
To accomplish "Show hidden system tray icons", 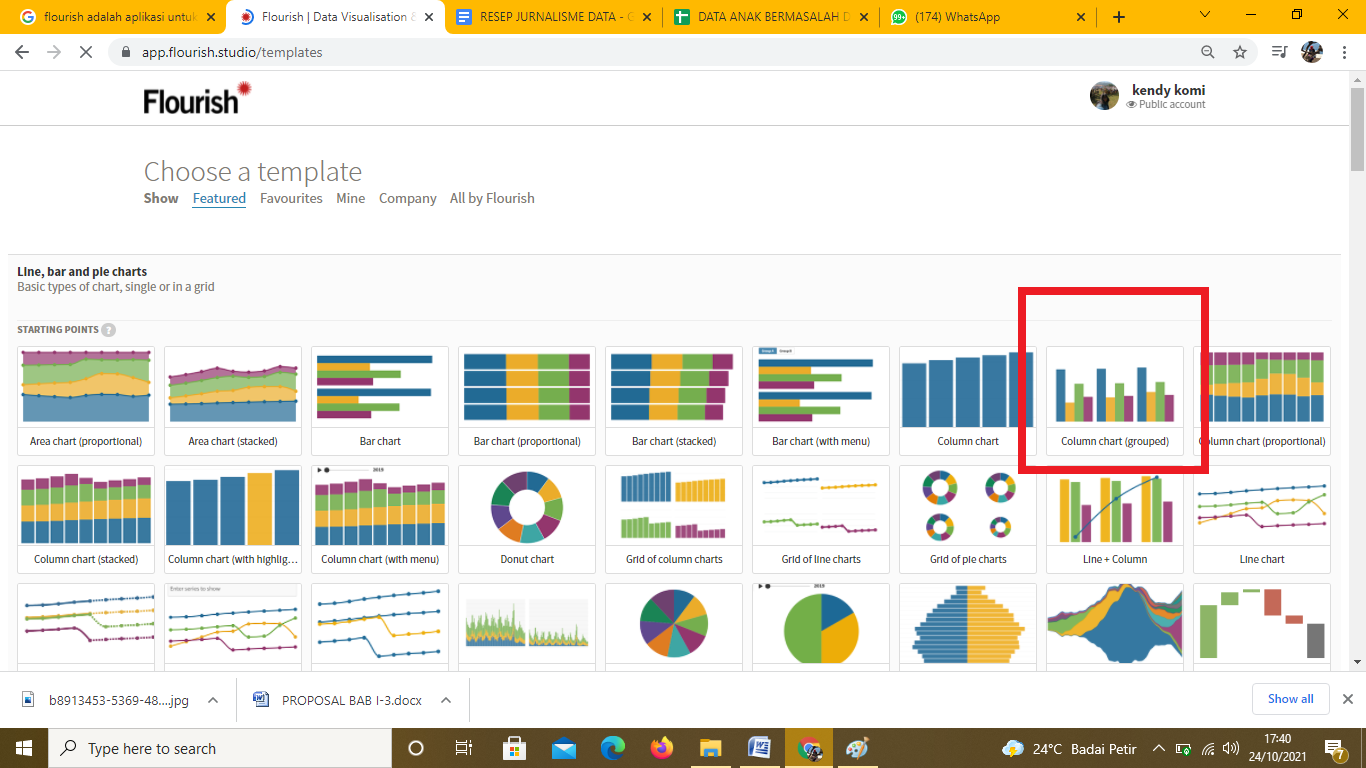I will (1159, 748).
